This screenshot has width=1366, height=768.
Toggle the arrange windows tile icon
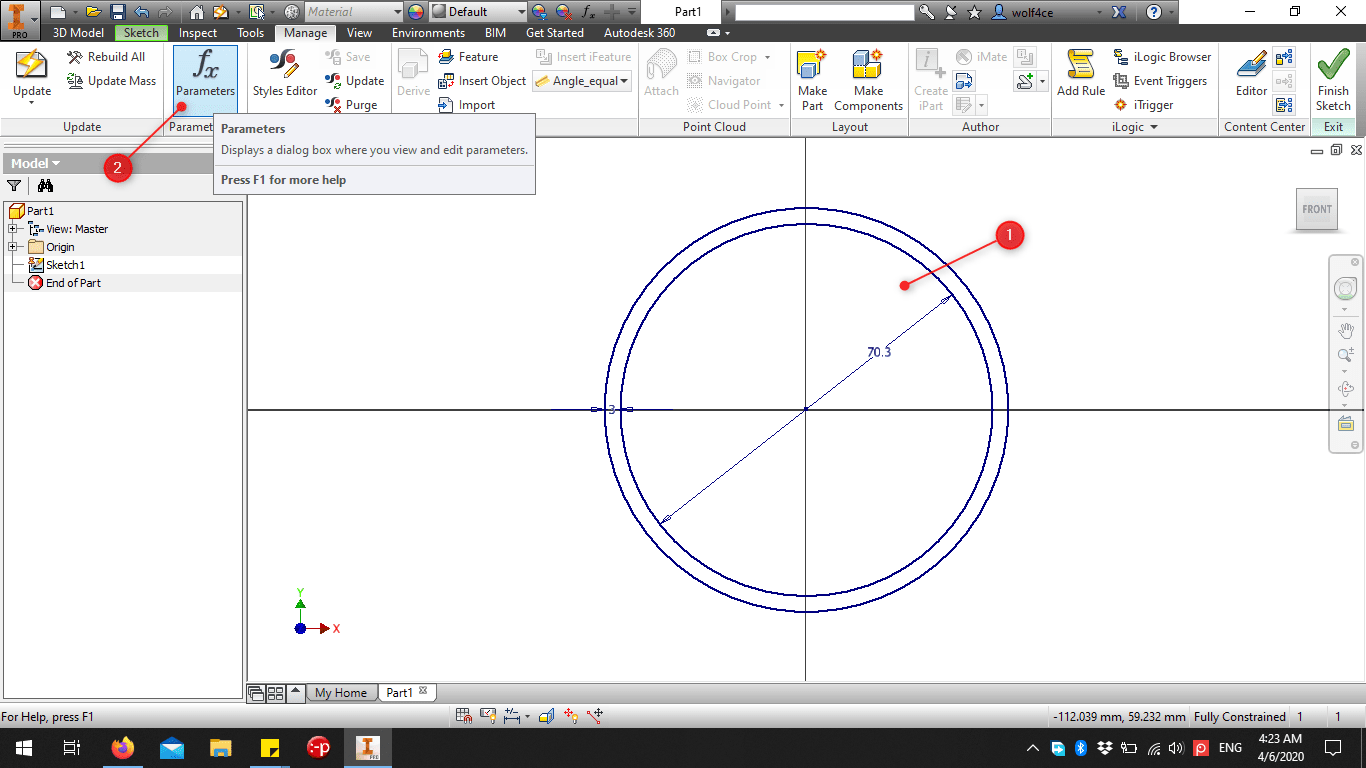pos(275,693)
